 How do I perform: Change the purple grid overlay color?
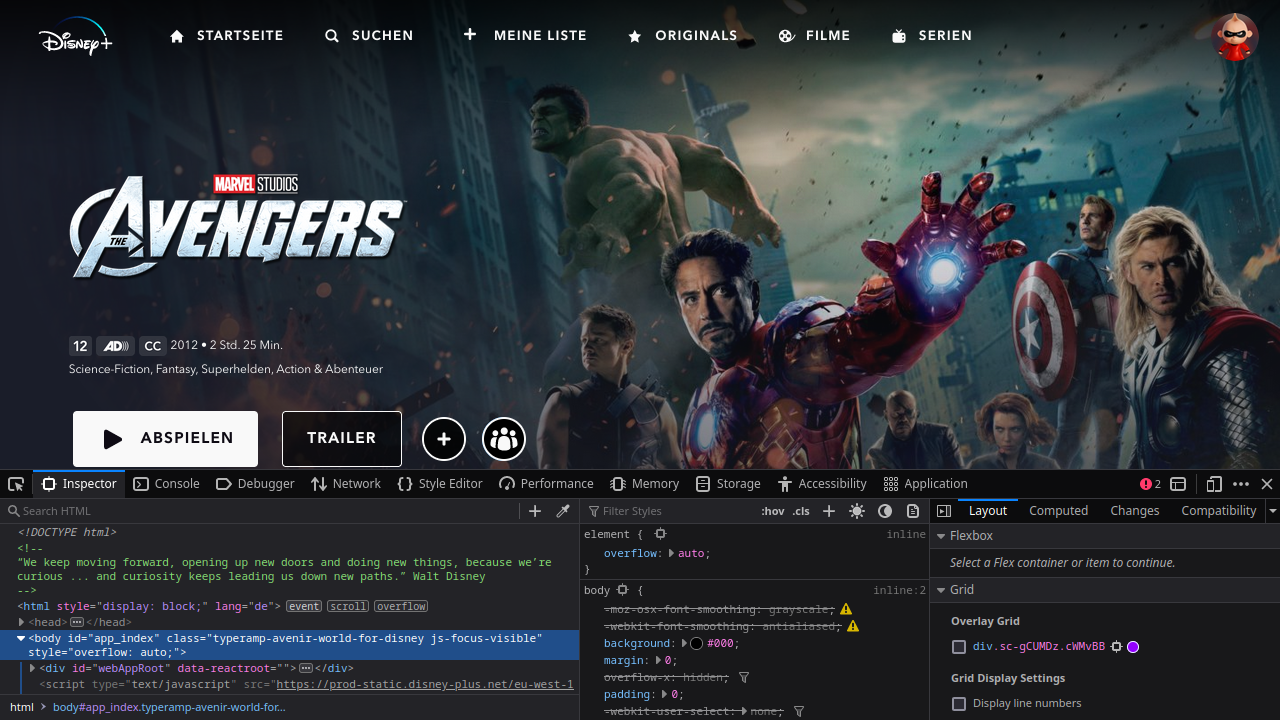tap(1133, 647)
